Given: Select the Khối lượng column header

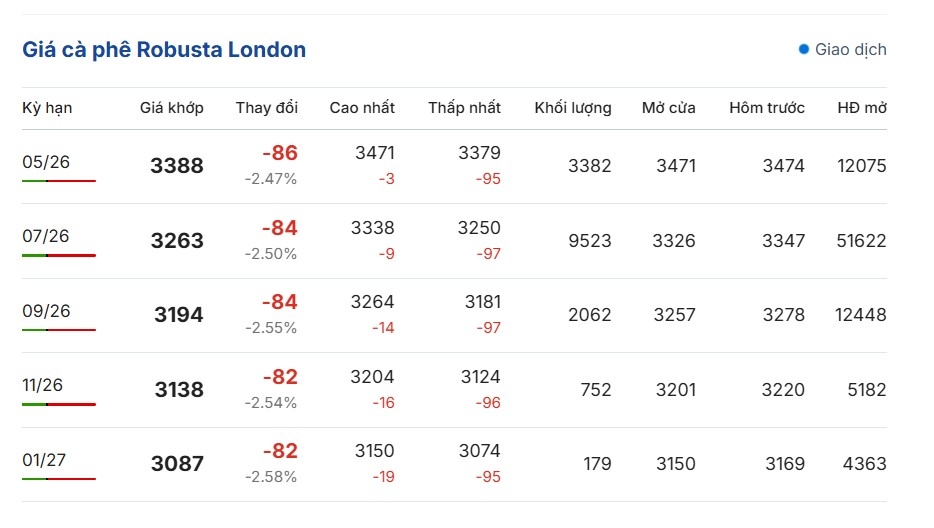Looking at the screenshot, I should click(x=573, y=108).
